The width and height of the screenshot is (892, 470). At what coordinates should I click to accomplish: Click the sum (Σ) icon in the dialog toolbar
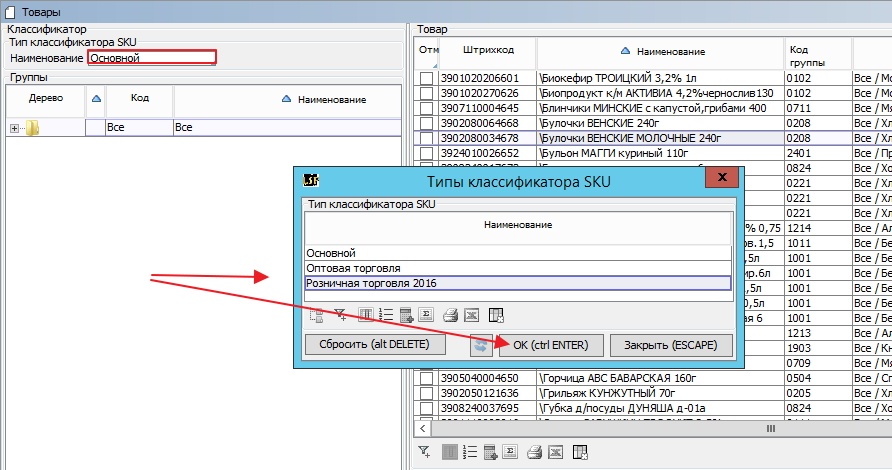428,315
